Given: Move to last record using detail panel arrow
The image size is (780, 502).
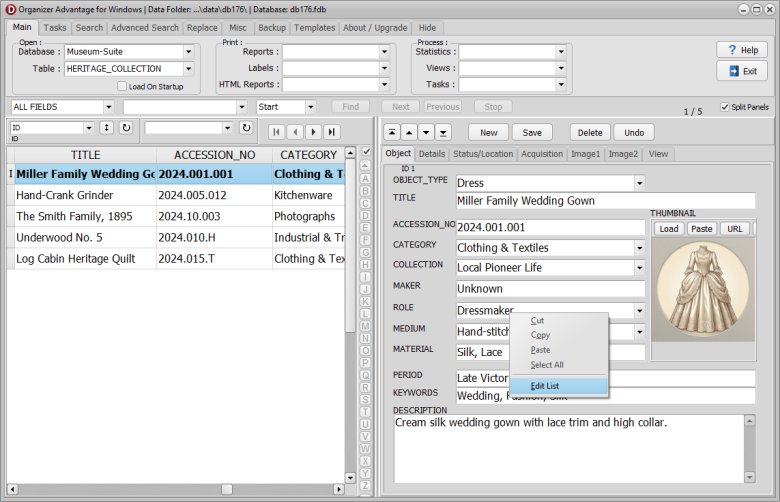Looking at the screenshot, I should [443, 132].
